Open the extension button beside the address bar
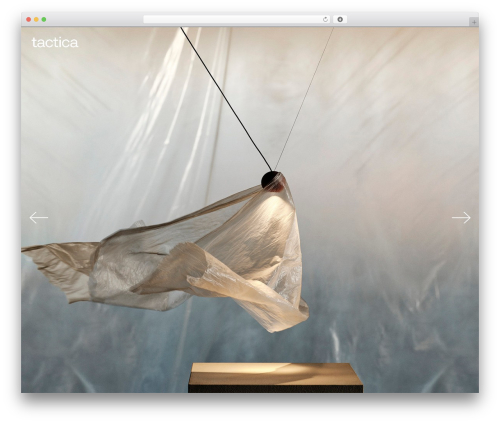 [340, 20]
